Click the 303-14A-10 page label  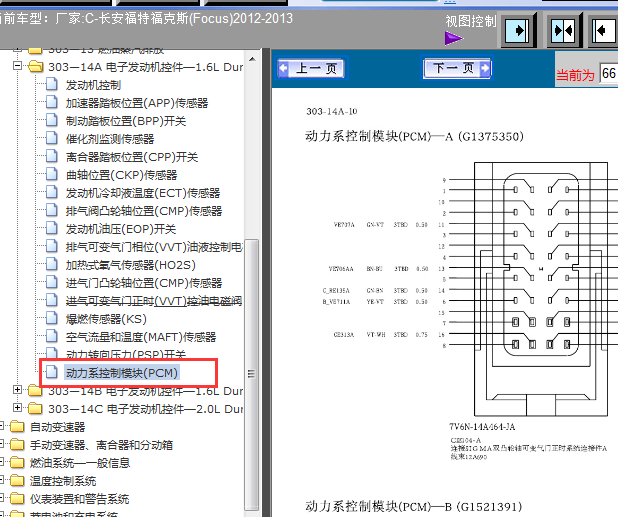tap(332, 112)
